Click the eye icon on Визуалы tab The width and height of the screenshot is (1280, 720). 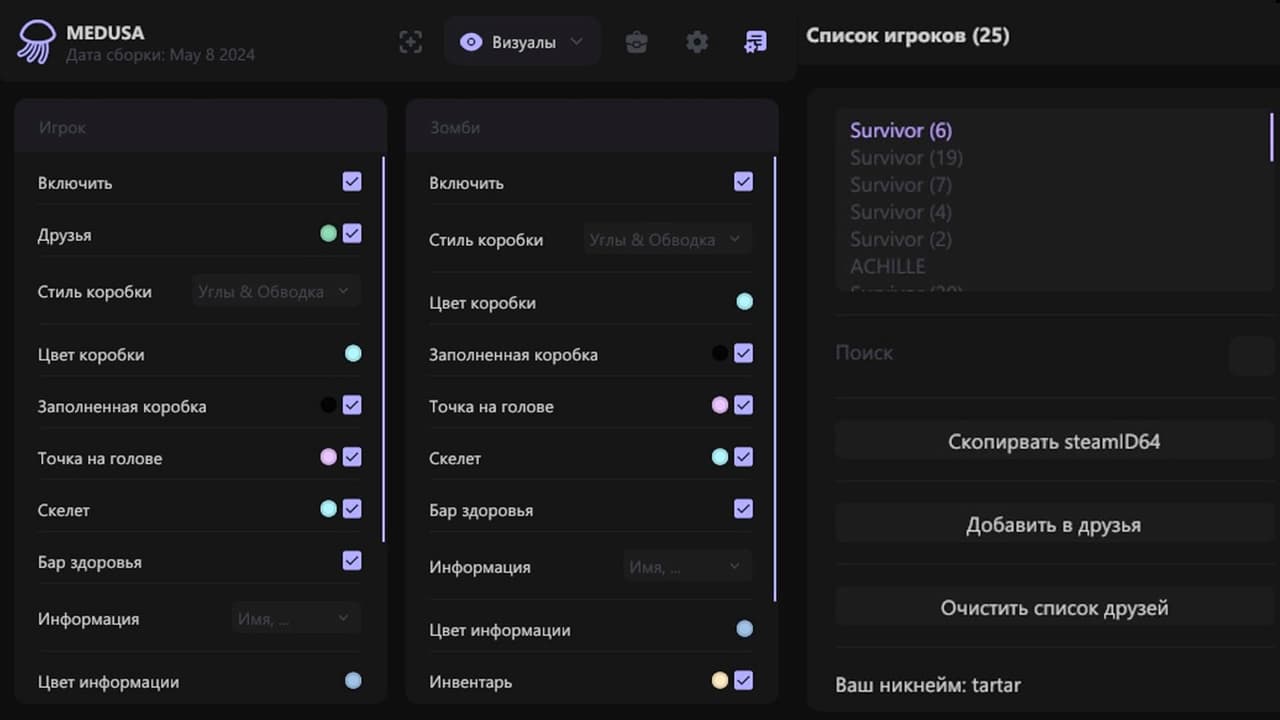(x=471, y=42)
